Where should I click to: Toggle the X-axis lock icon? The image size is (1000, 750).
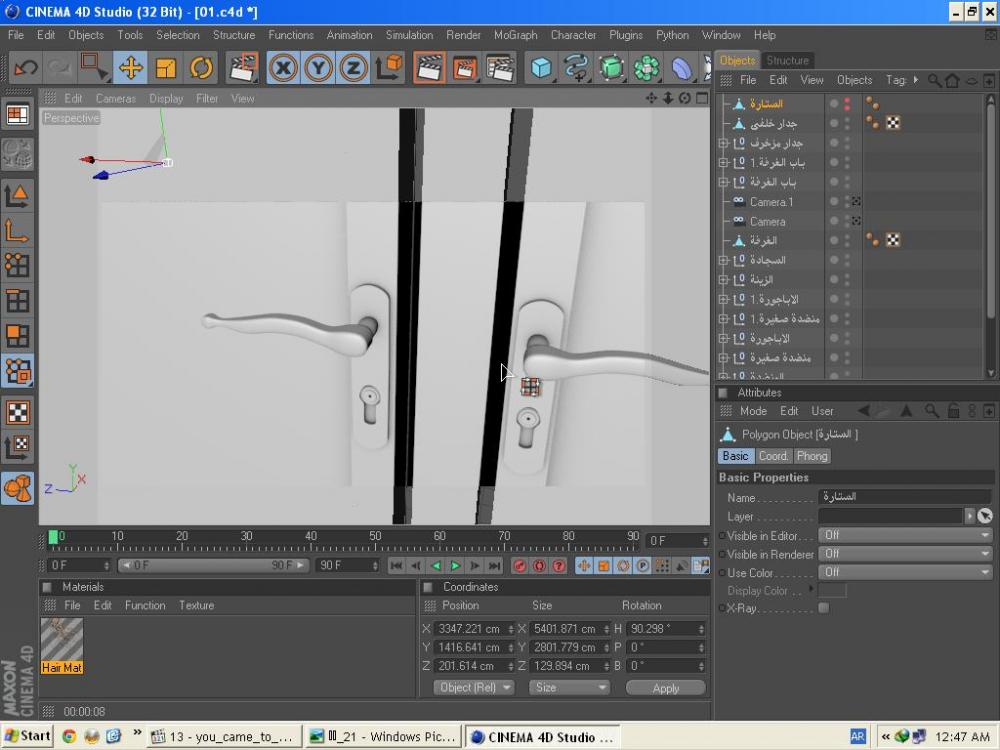click(x=284, y=68)
